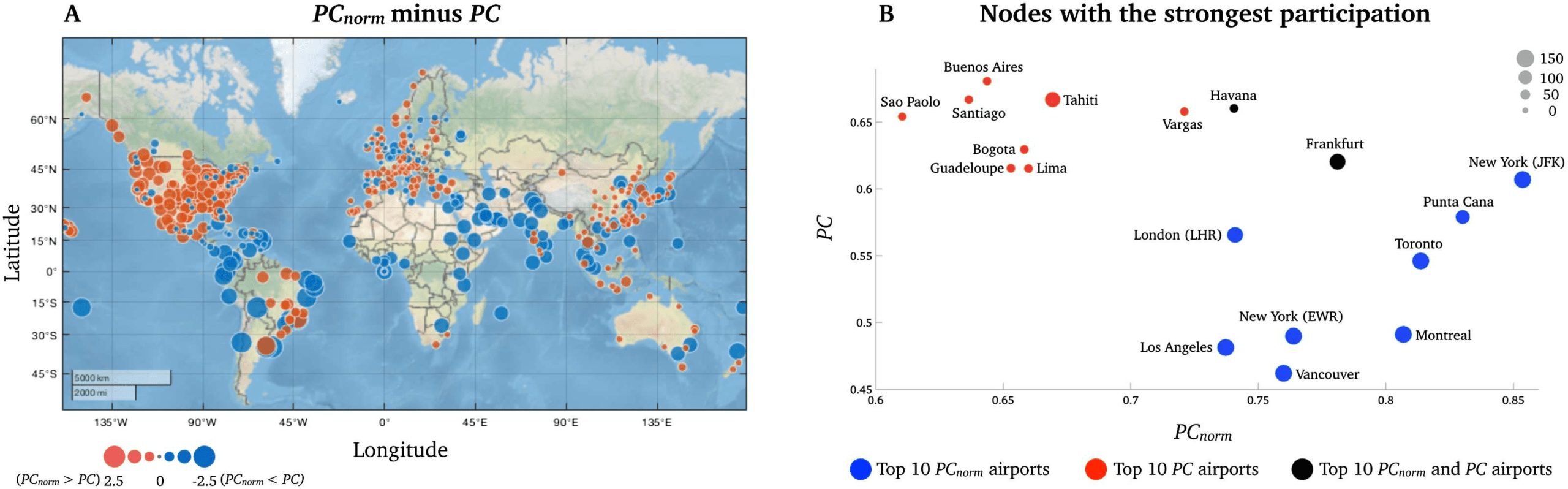Select the Los Angeles blue node

[x=1225, y=347]
